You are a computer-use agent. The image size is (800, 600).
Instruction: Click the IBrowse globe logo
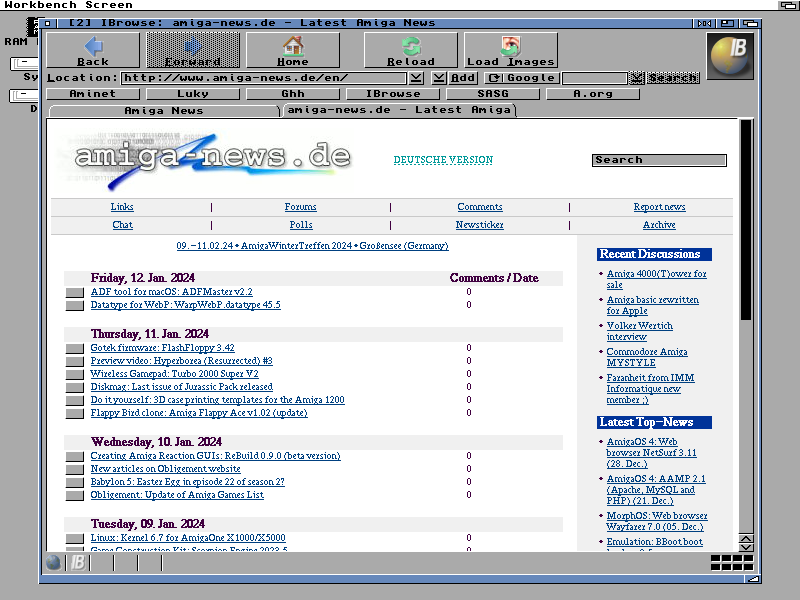pyautogui.click(x=730, y=56)
